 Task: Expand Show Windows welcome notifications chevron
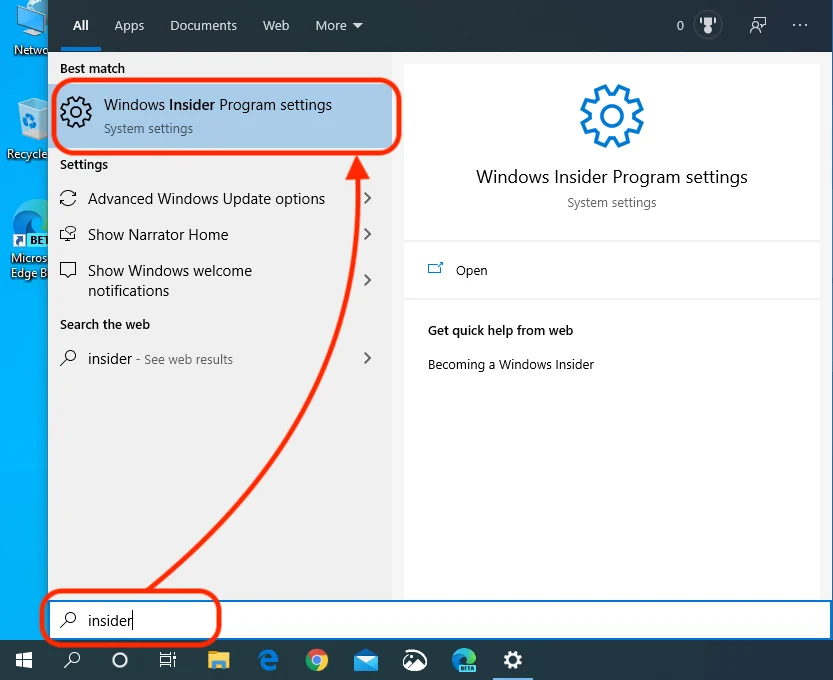367,280
